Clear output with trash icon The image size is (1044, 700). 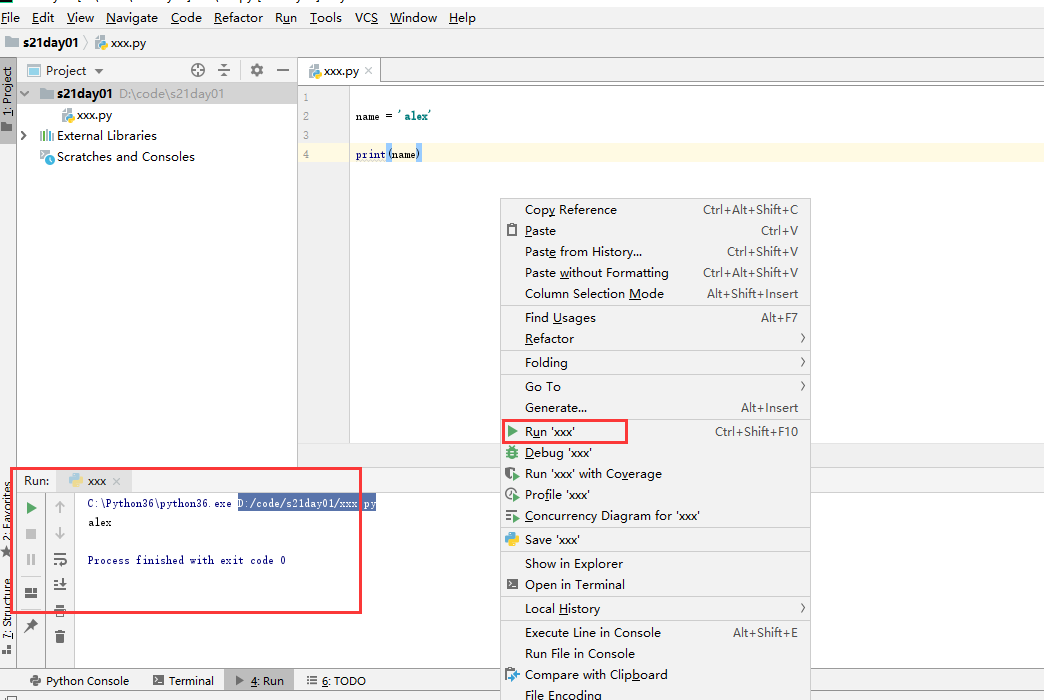(x=60, y=637)
